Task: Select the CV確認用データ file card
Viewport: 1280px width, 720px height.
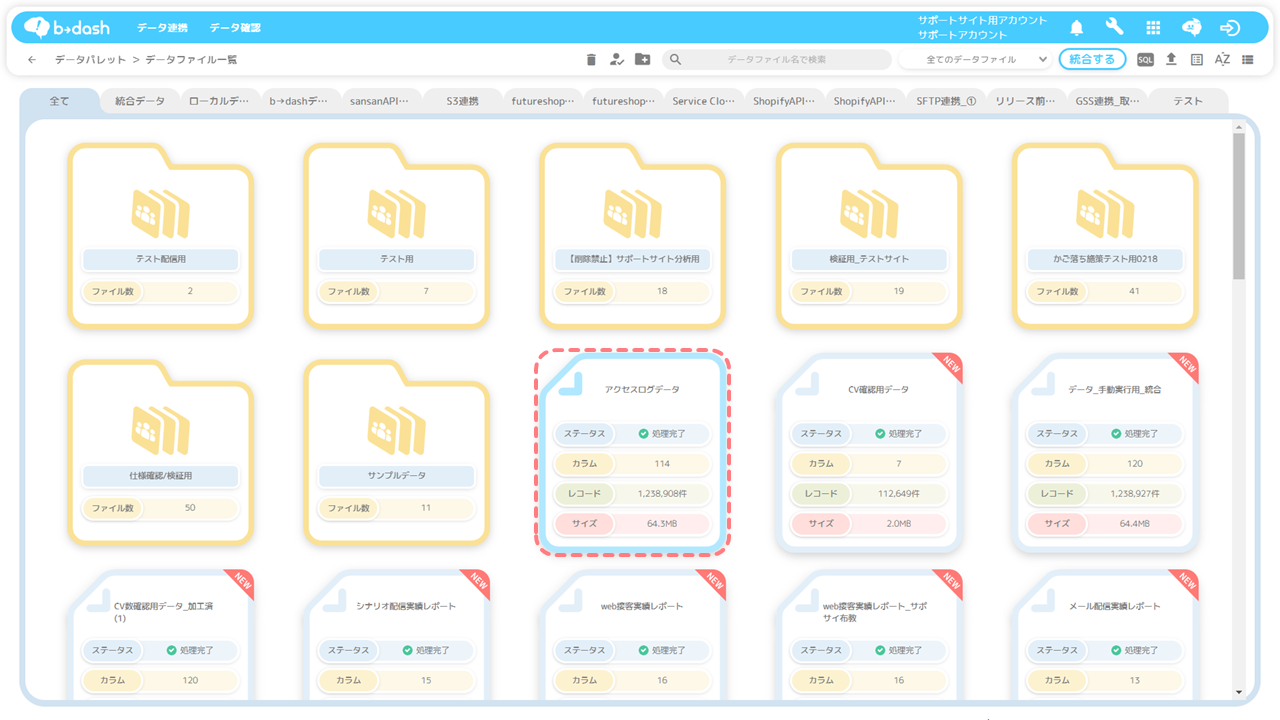Action: pos(869,452)
